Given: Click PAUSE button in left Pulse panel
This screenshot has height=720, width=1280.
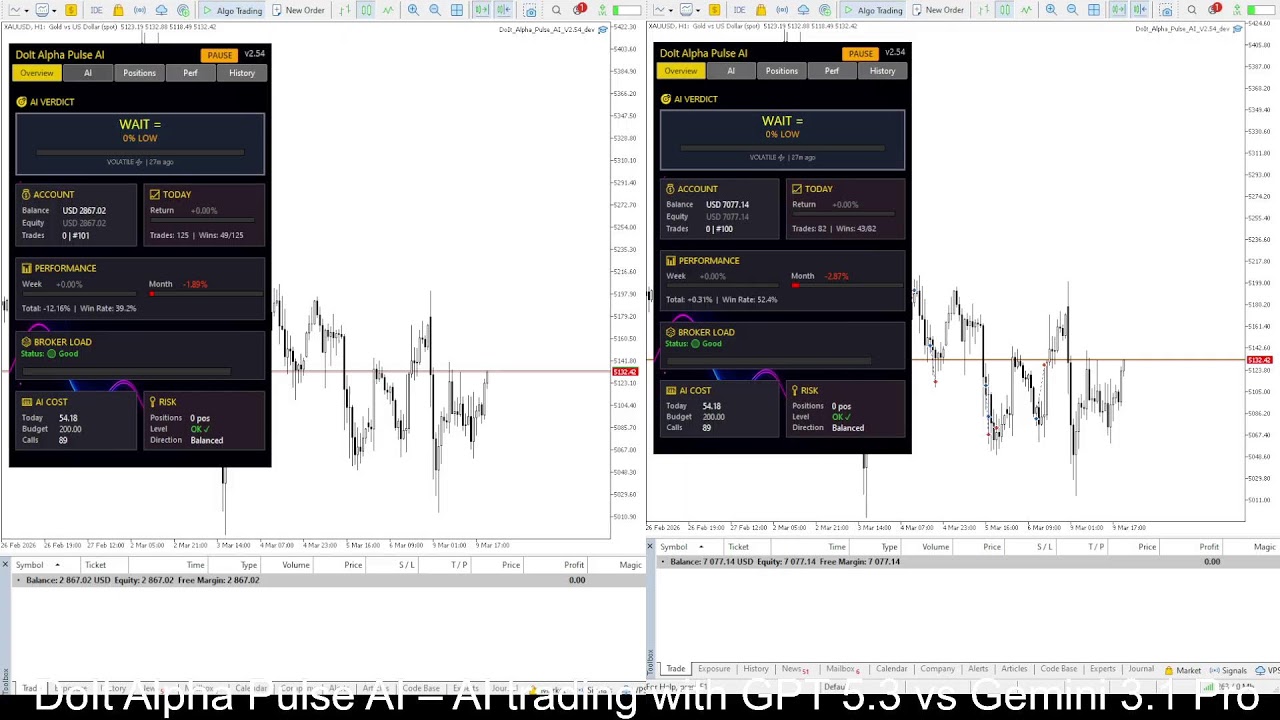Looking at the screenshot, I should (x=219, y=55).
